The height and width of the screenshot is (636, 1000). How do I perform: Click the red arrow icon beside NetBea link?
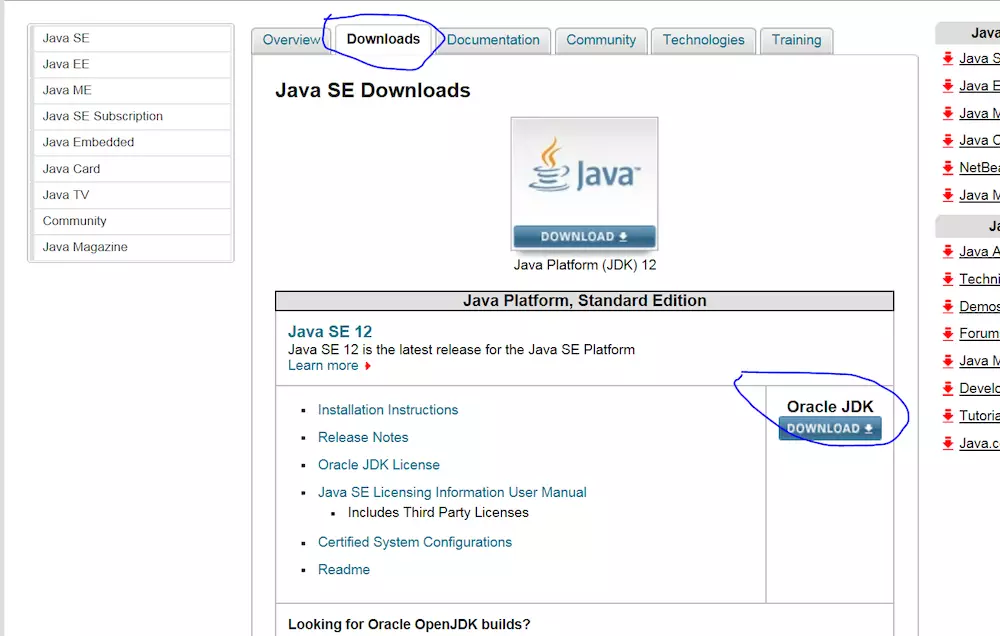(948, 168)
